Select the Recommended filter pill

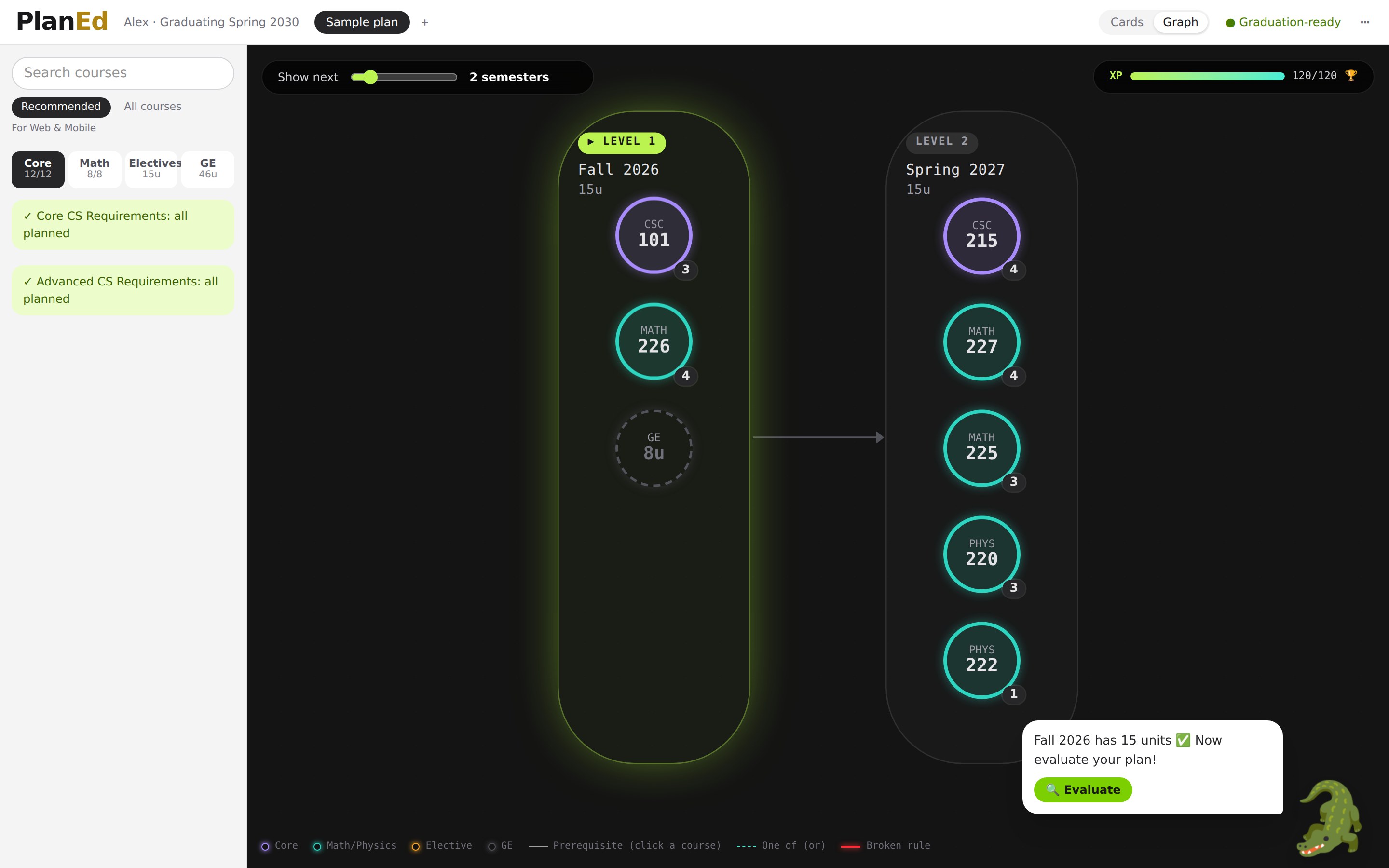pos(61,107)
